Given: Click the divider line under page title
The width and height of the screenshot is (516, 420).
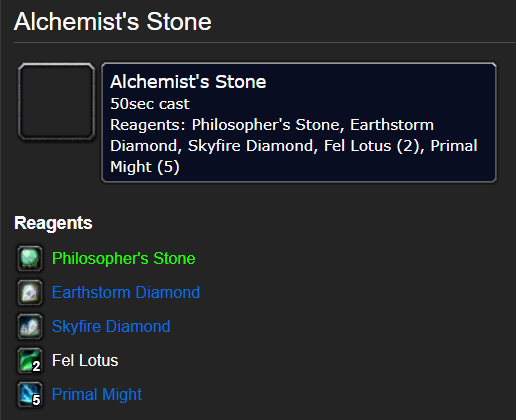Looking at the screenshot, I should pyautogui.click(x=265, y=43).
